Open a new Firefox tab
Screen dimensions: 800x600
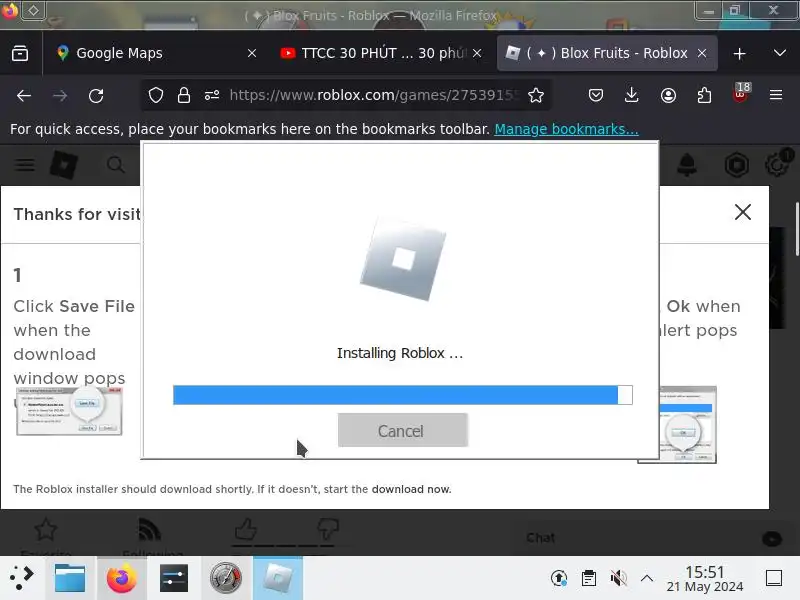tap(739, 53)
